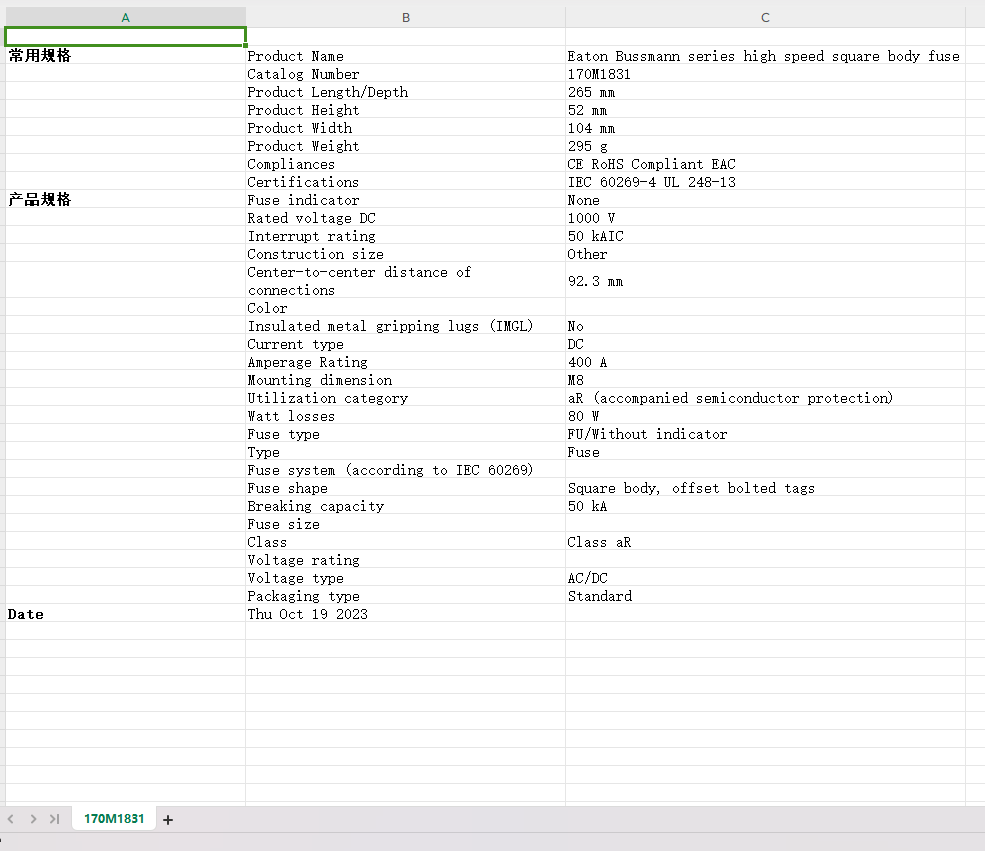Click the '104 mm' value cell
The width and height of the screenshot is (985, 851).
tap(765, 128)
